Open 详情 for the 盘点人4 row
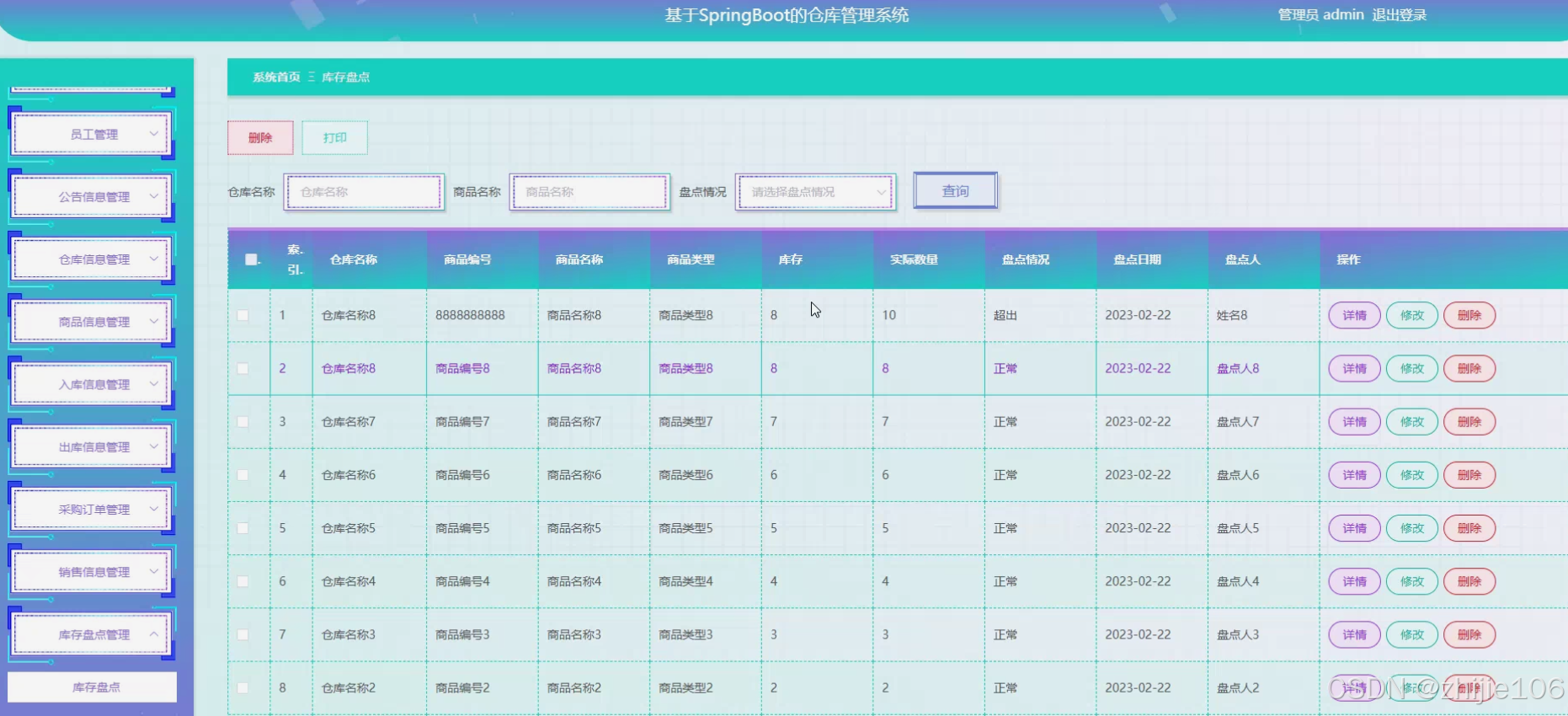 click(1354, 581)
